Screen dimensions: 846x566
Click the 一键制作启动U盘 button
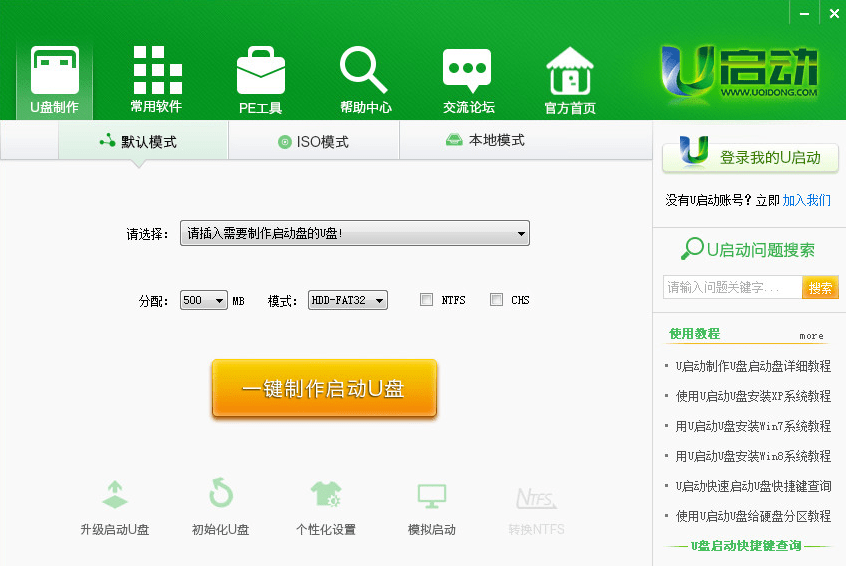pyautogui.click(x=324, y=388)
